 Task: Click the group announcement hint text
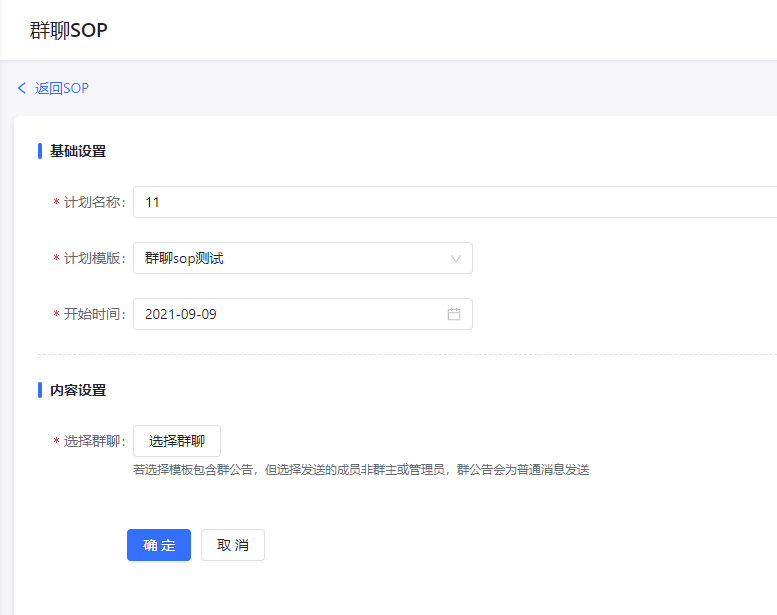(361, 469)
